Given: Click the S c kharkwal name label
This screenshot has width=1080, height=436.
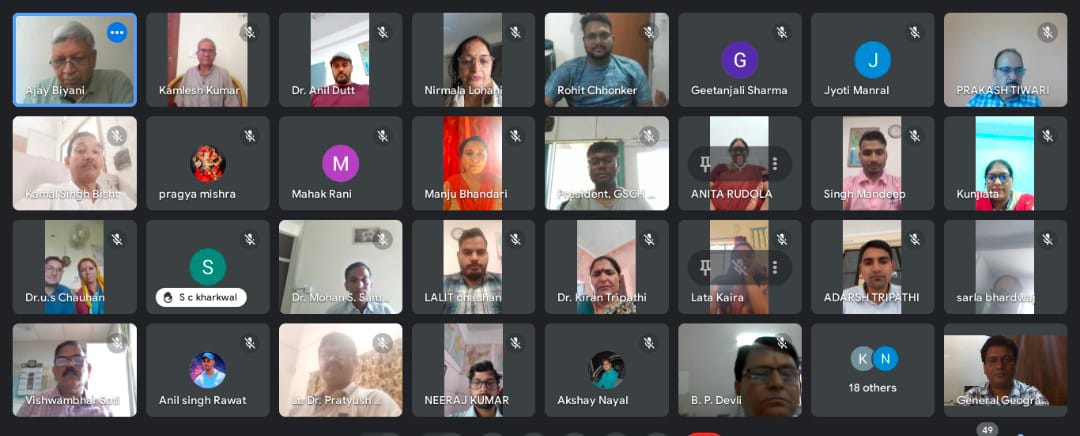Looking at the screenshot, I should [x=201, y=298].
